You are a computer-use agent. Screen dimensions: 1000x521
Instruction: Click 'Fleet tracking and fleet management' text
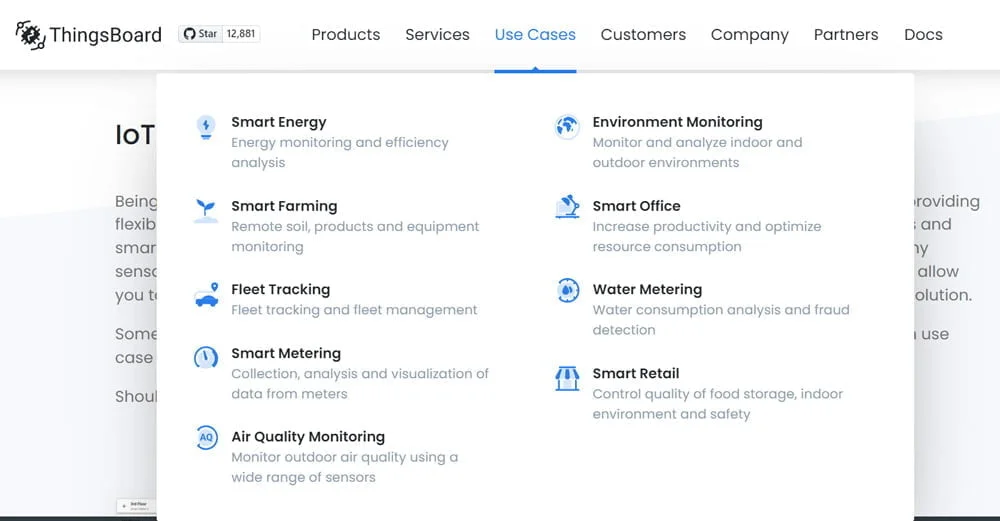[354, 310]
